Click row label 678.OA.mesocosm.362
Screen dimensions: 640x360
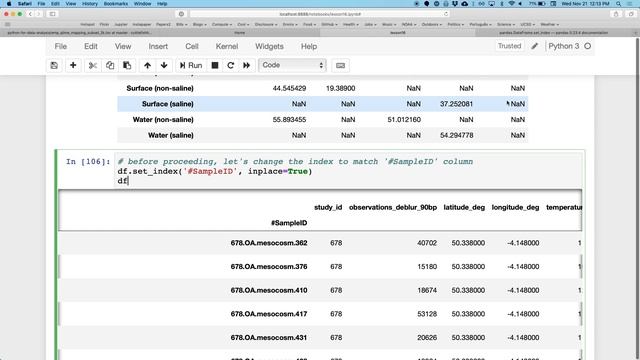pos(269,243)
